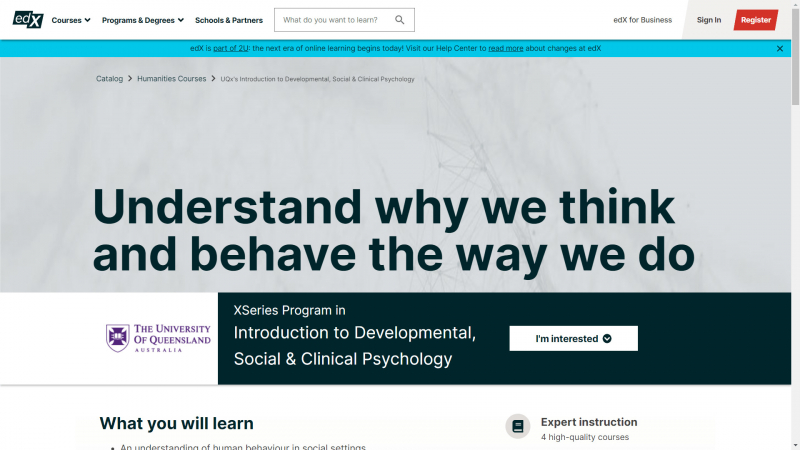Click the Sign In link
This screenshot has height=450, width=800.
click(709, 20)
